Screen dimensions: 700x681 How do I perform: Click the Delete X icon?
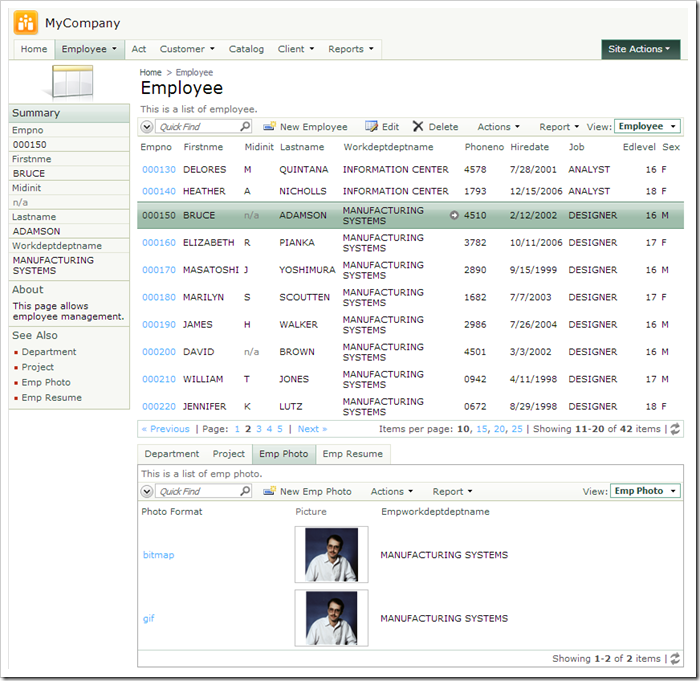pos(418,127)
